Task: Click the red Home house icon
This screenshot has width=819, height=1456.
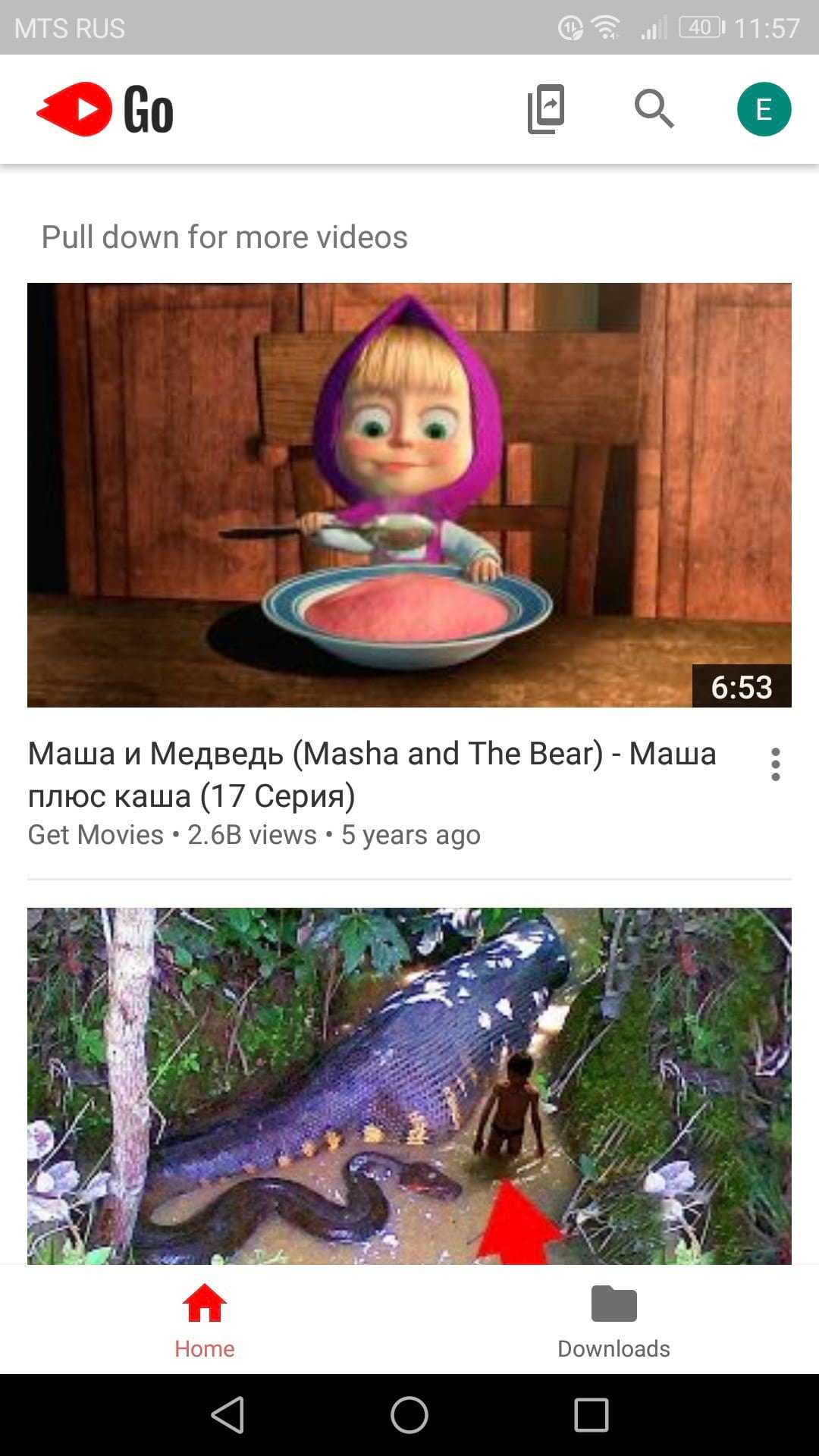Action: [205, 1303]
